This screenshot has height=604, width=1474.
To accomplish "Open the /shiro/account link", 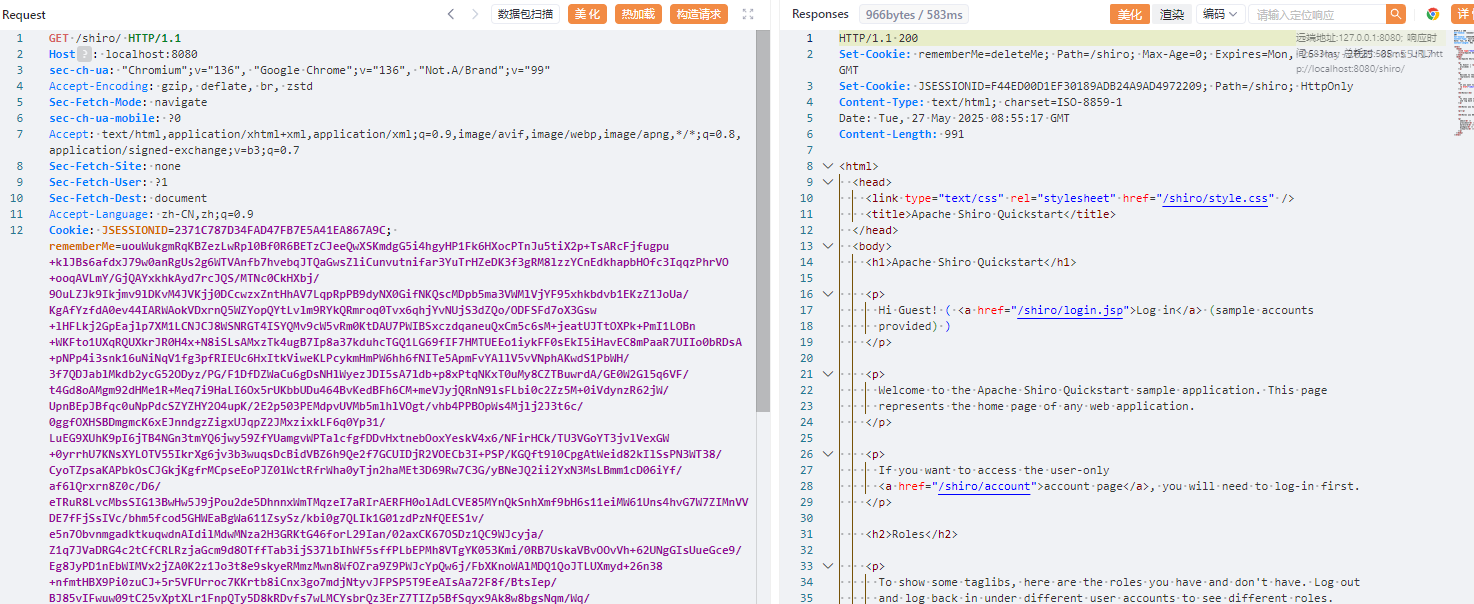I will pyautogui.click(x=982, y=486).
